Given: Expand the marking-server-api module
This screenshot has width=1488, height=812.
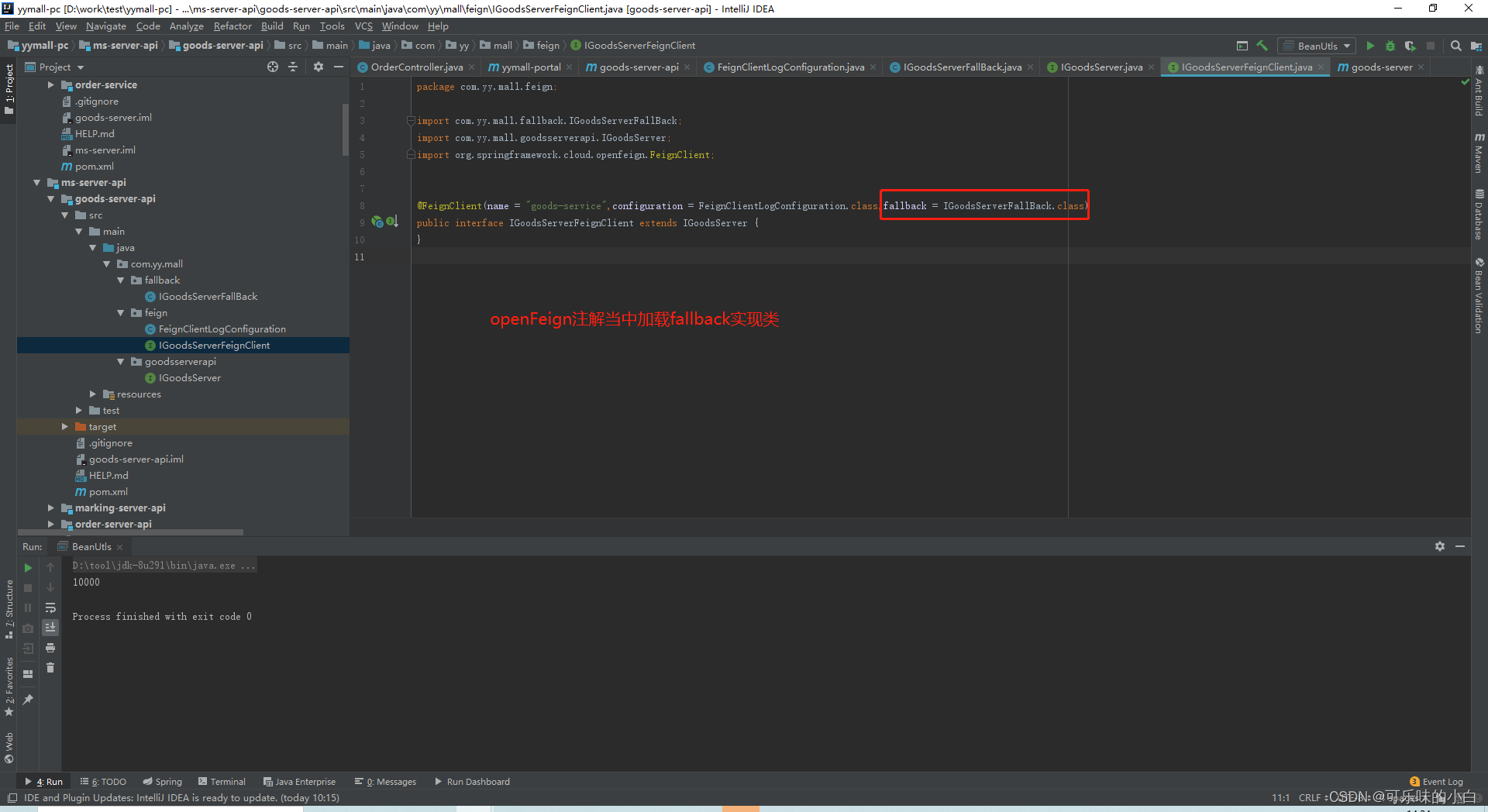Looking at the screenshot, I should (x=50, y=508).
